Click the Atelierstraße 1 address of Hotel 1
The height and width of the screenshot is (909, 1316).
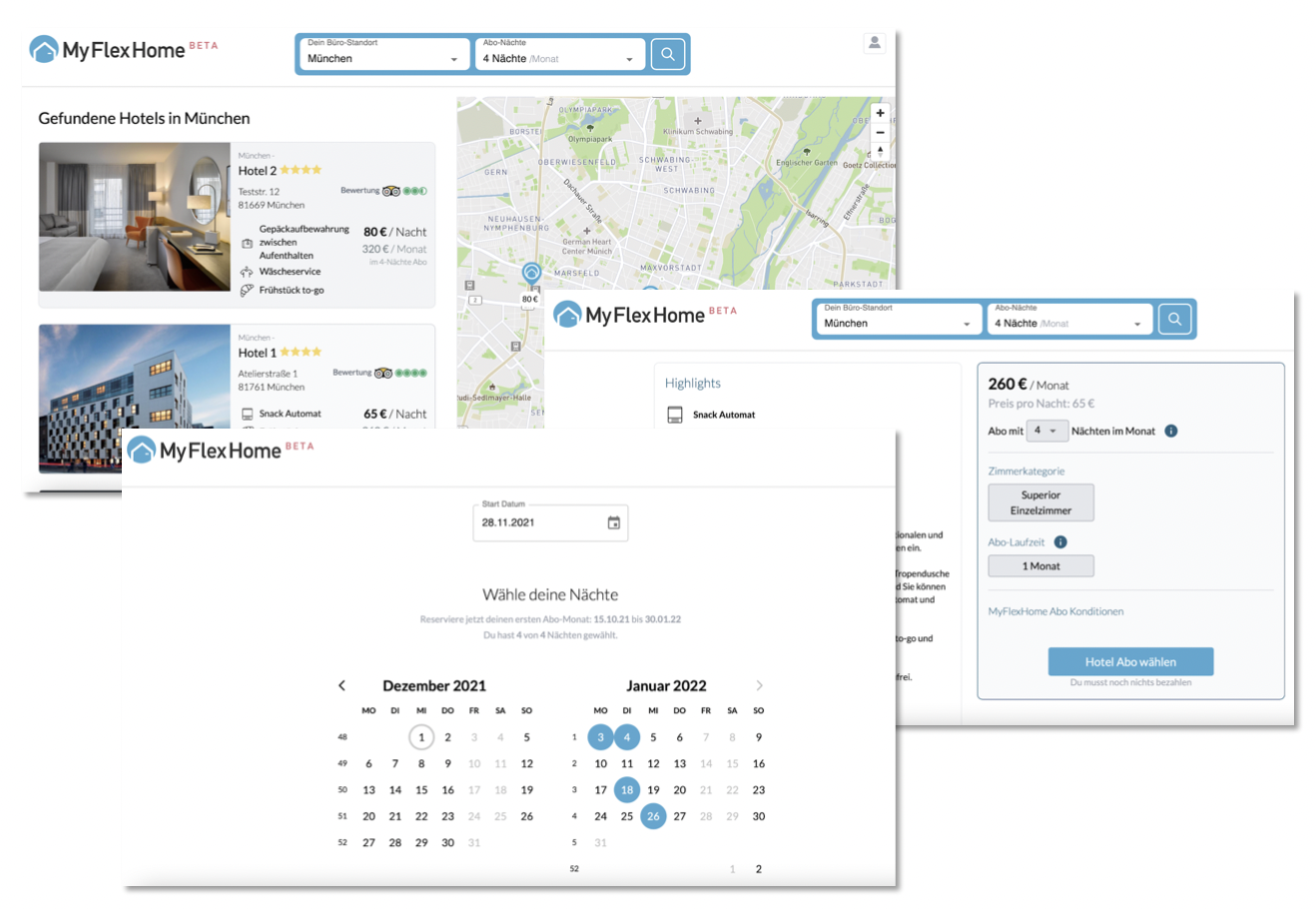coord(268,374)
